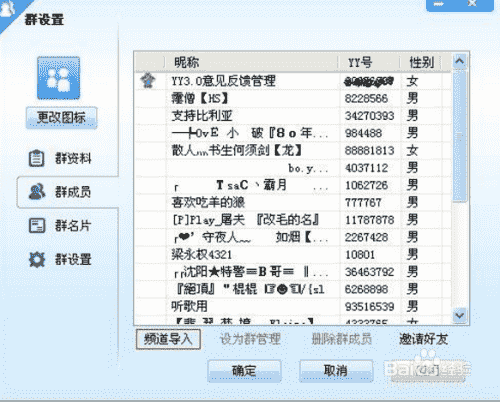
Task: Click the YY number 6268898
Action: [366, 289]
